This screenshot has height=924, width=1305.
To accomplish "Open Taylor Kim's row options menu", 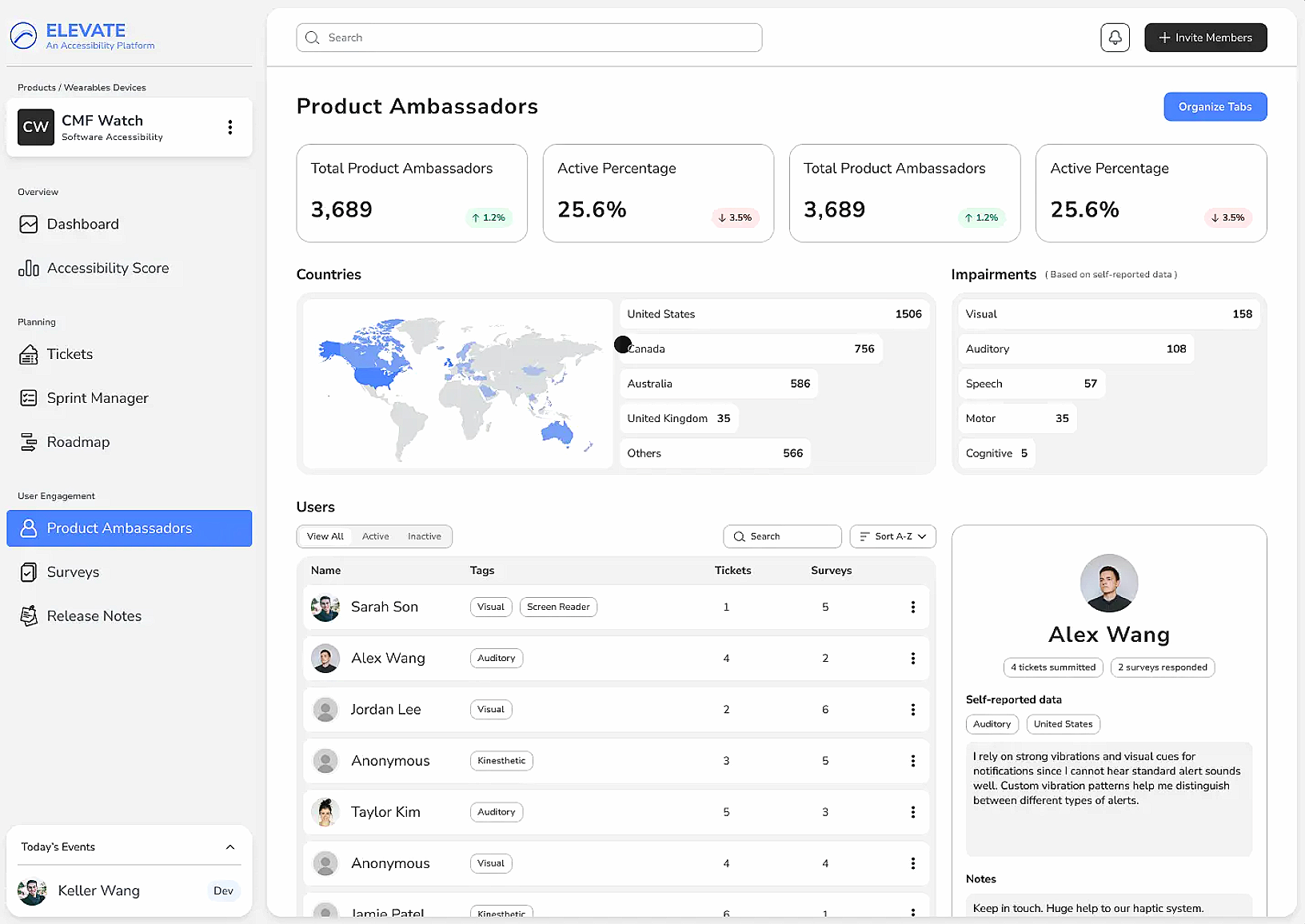I will pyautogui.click(x=912, y=812).
